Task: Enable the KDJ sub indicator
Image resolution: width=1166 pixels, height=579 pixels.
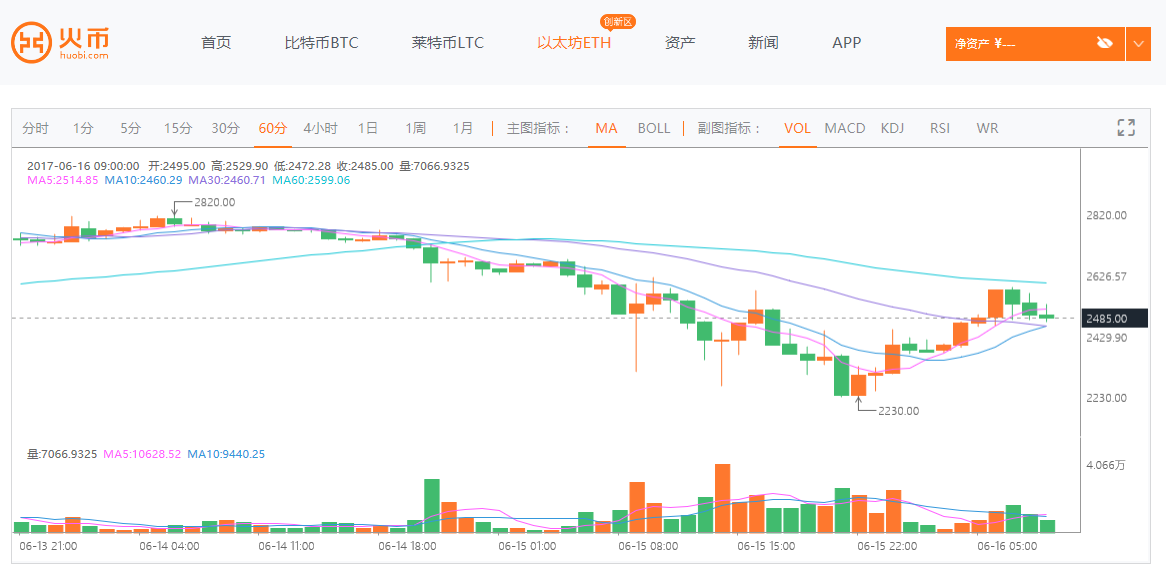Action: 892,128
